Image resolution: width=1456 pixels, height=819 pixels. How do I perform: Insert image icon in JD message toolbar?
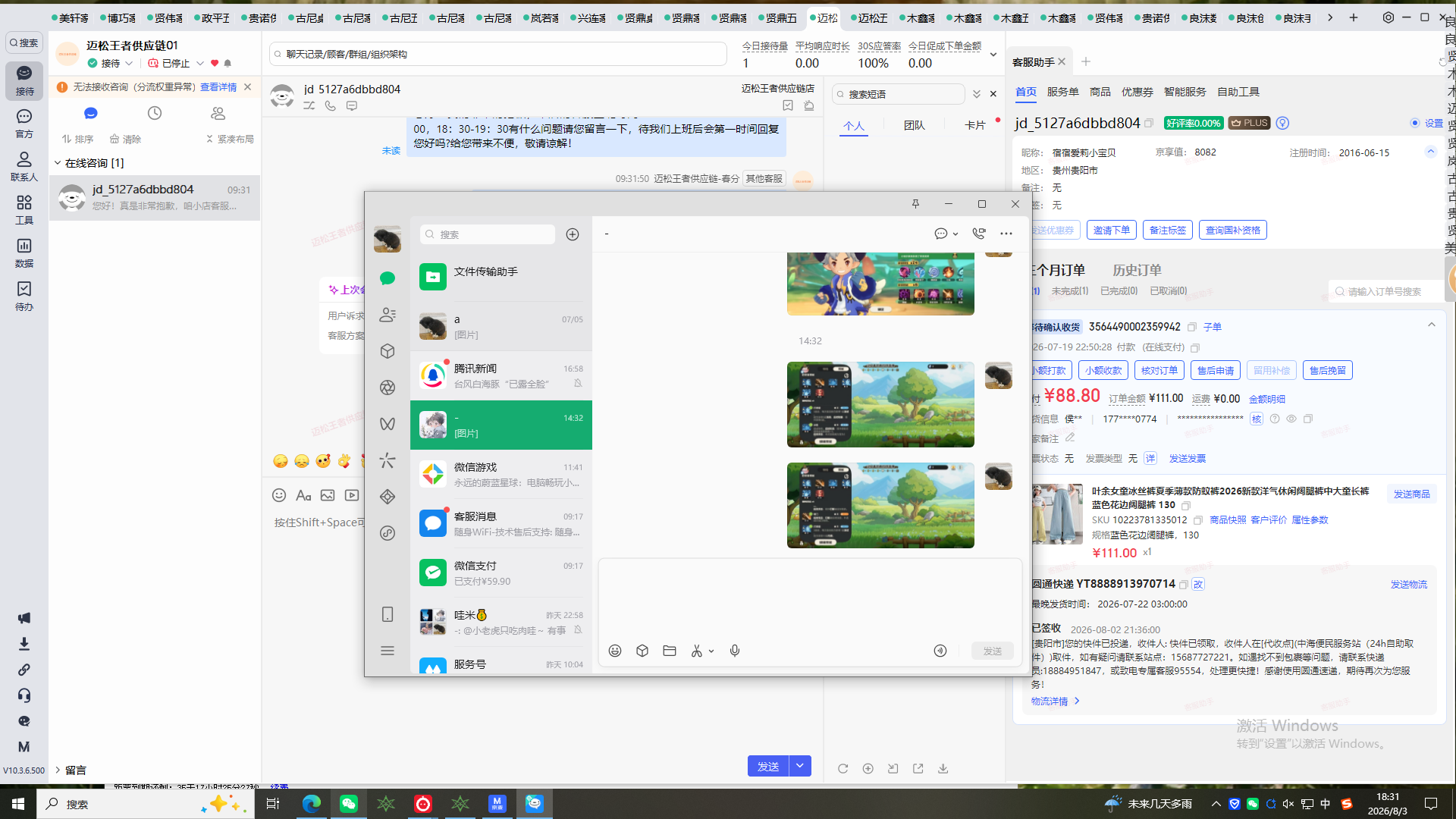[328, 495]
